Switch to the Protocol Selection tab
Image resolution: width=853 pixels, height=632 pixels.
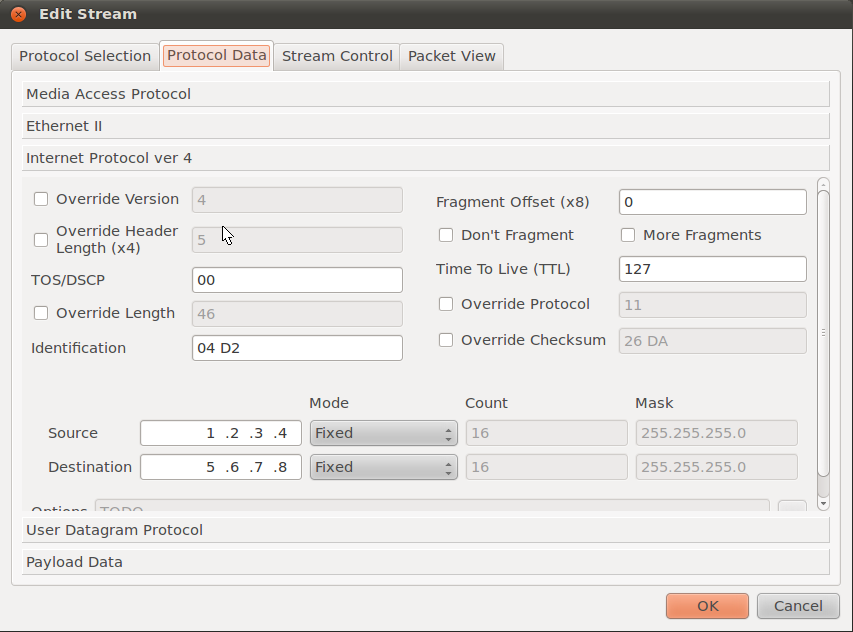point(85,56)
